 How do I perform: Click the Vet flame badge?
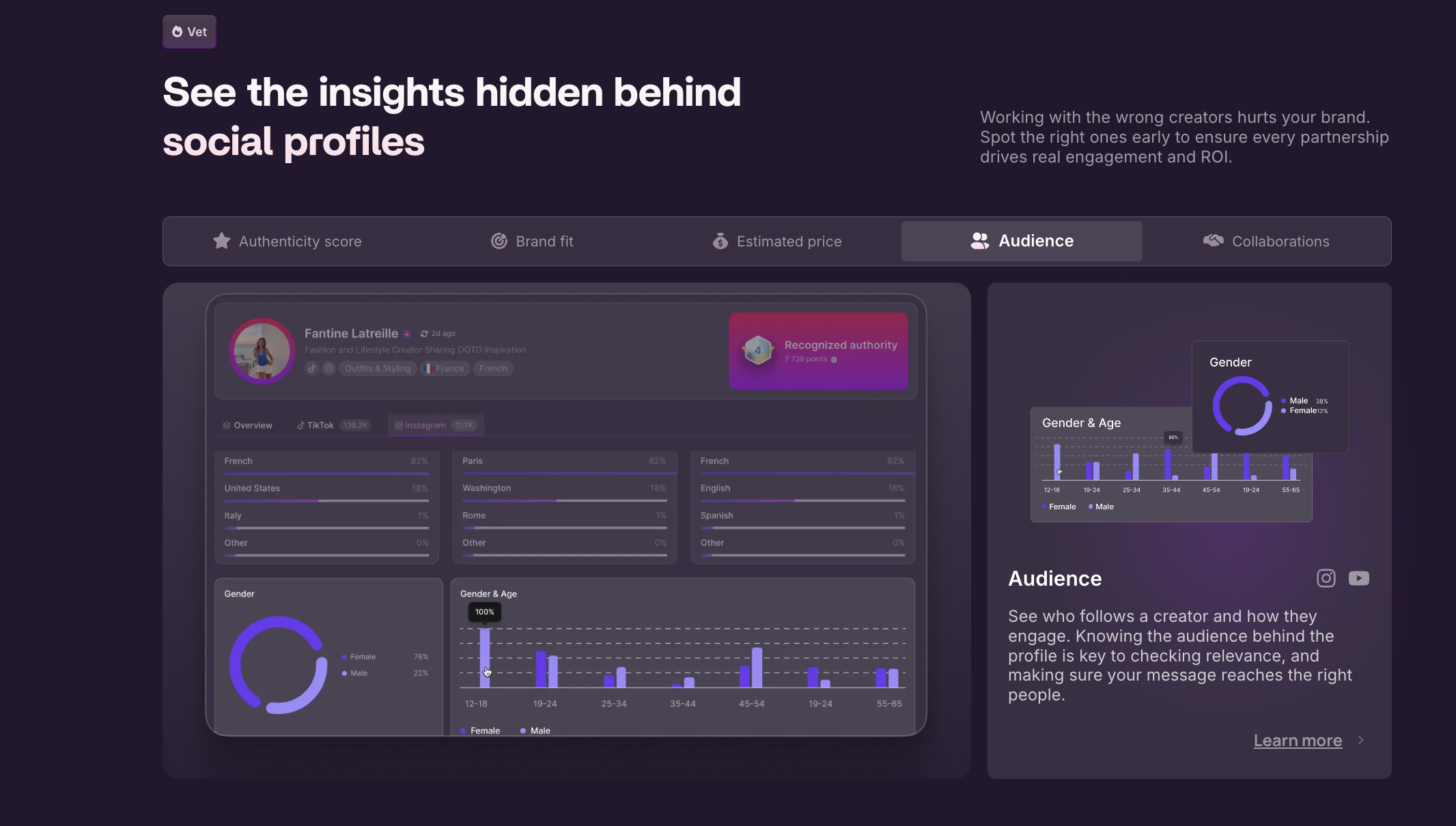(189, 31)
